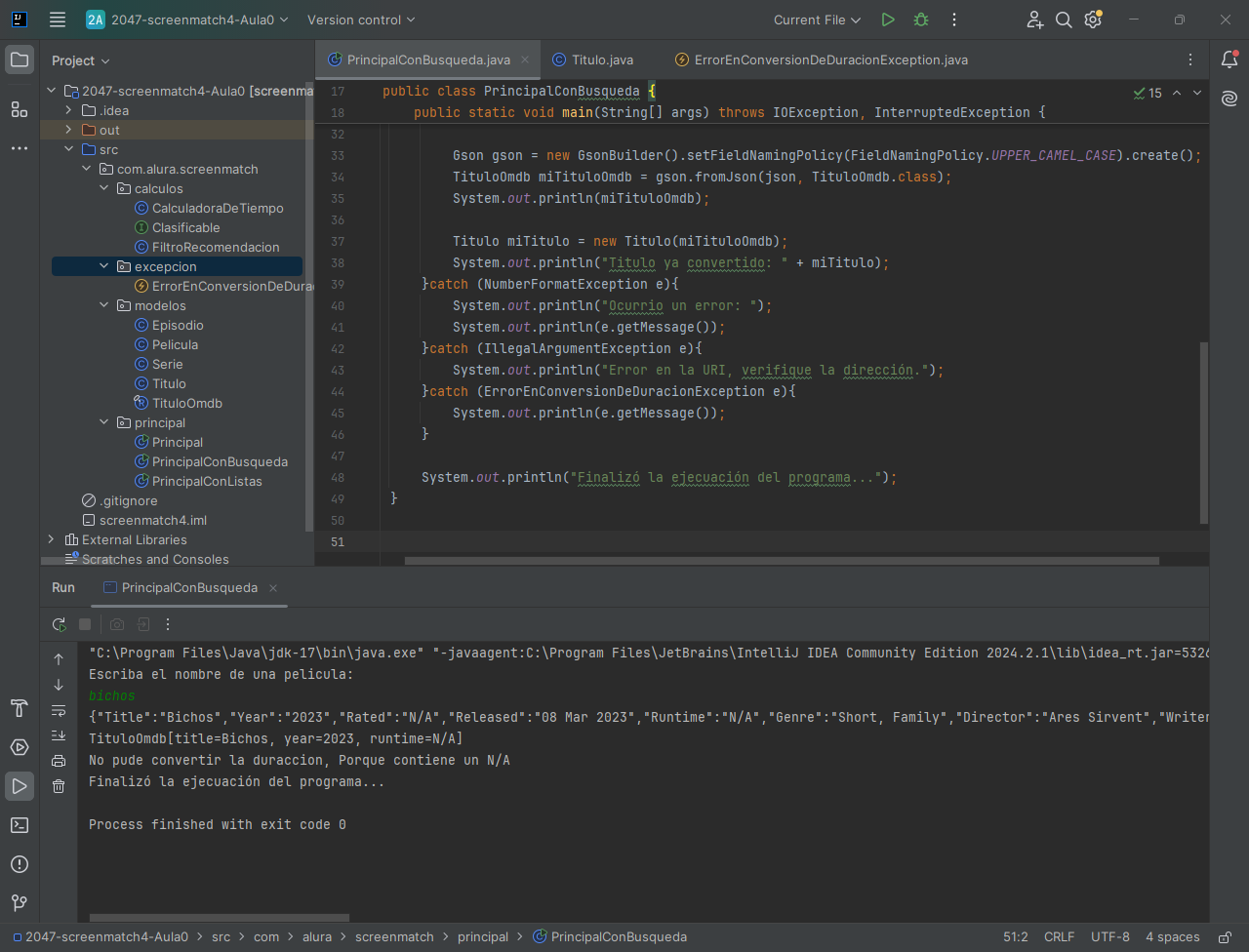Open CalculadoraDeTiempo class in tree
The image size is (1249, 952).
pos(209,208)
